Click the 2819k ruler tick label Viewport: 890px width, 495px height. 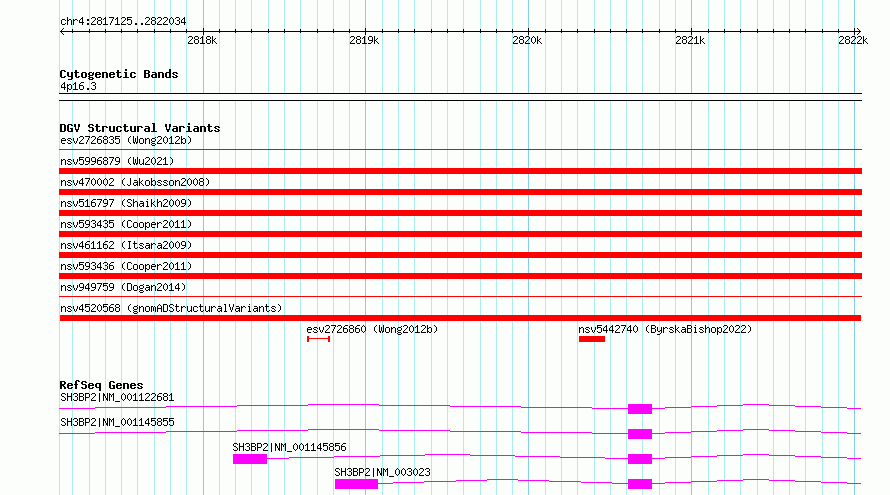(x=364, y=40)
